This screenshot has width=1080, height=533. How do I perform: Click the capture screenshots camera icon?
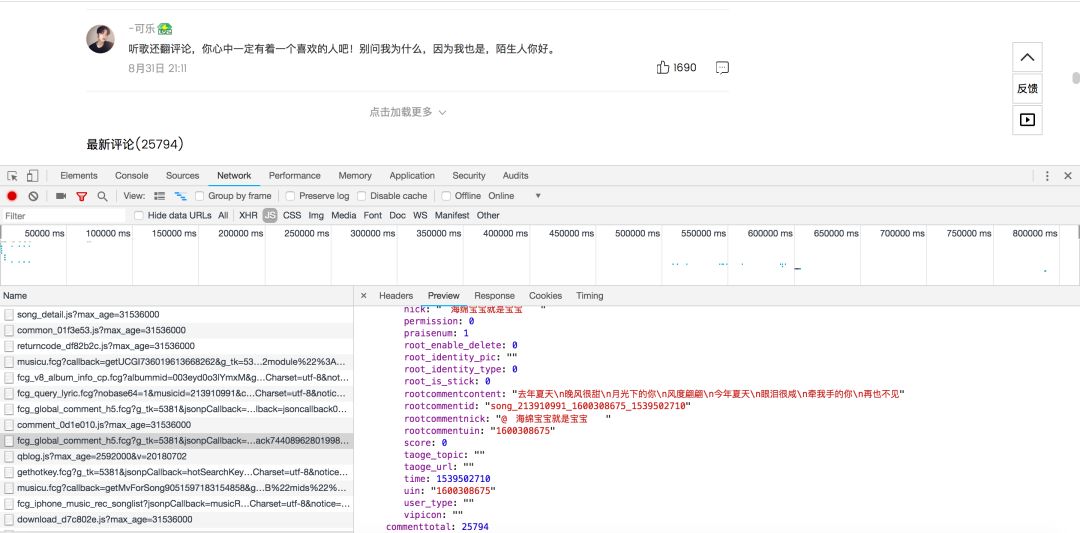pos(61,196)
